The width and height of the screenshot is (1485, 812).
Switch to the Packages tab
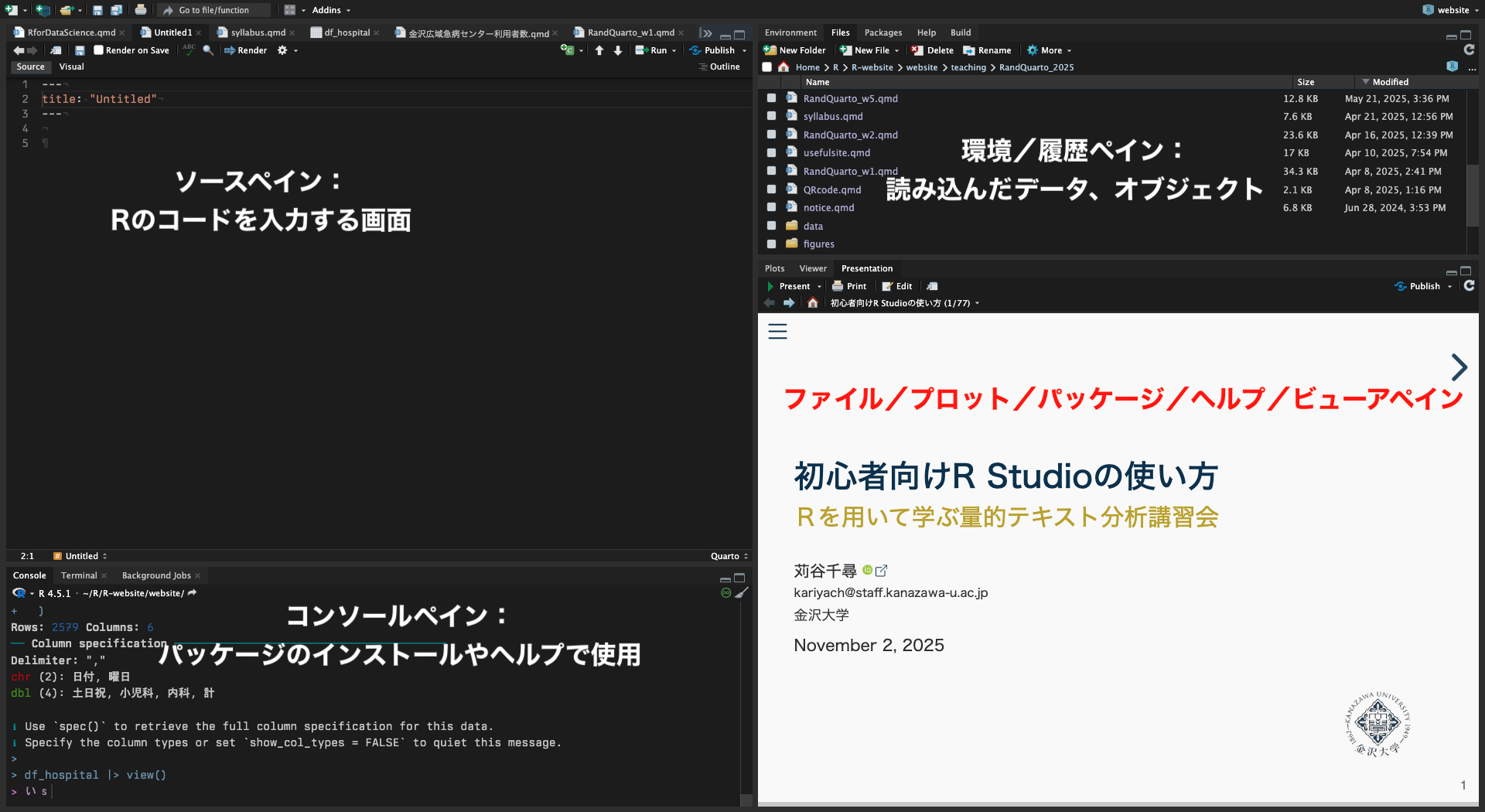(x=882, y=32)
